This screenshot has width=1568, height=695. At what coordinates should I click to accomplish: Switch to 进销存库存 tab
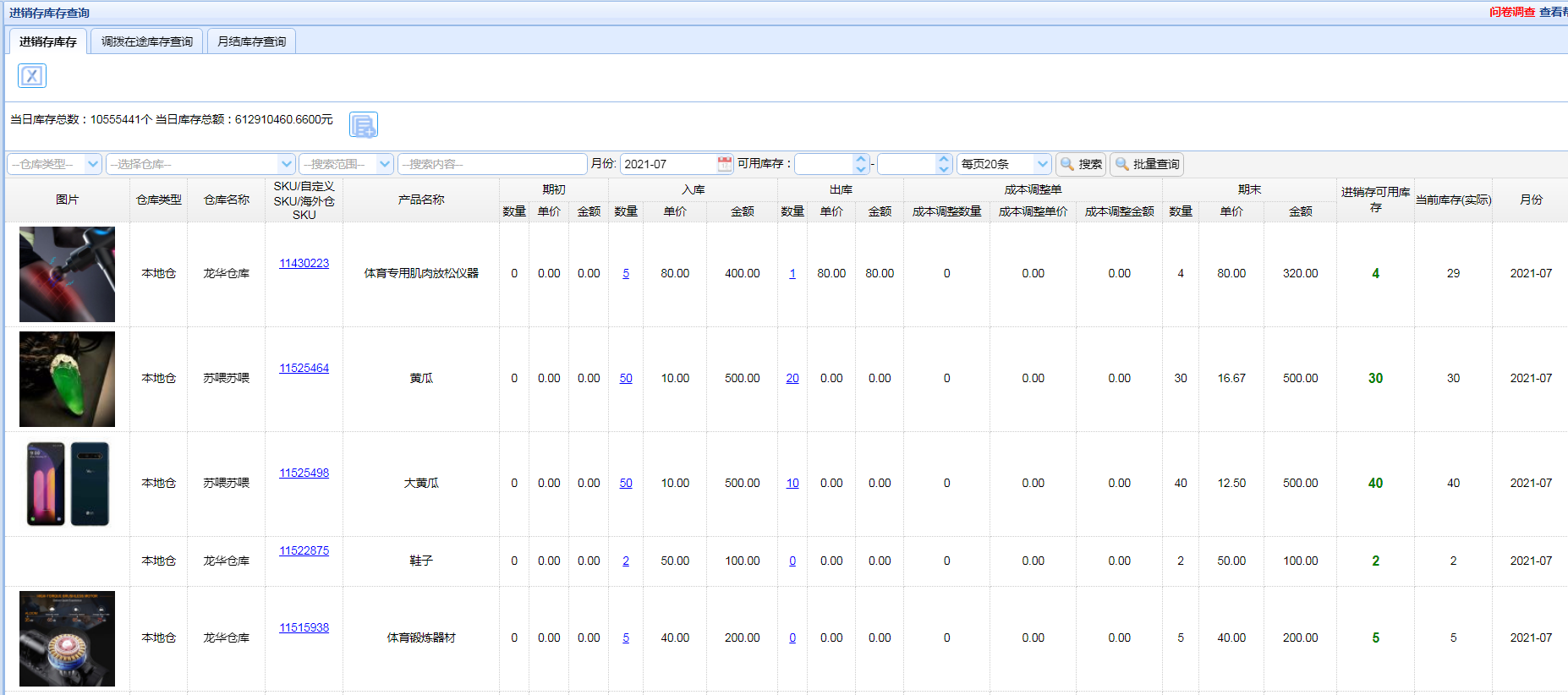(x=48, y=41)
